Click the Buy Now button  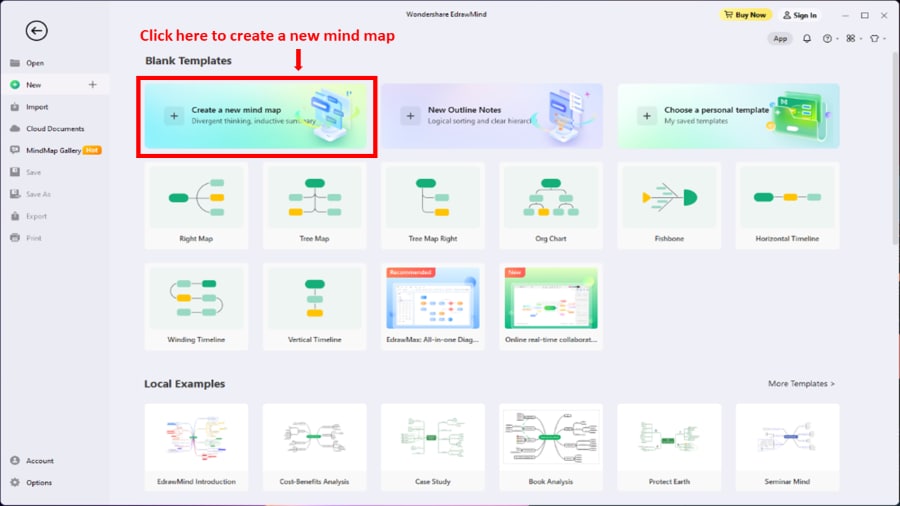click(x=745, y=15)
